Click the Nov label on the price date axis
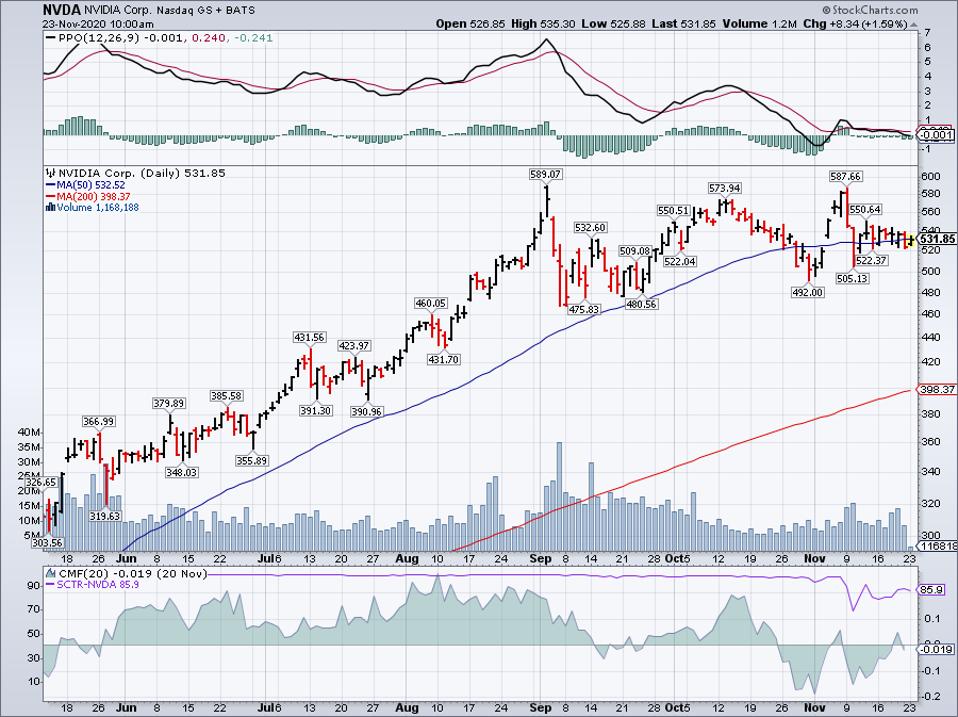Image resolution: width=958 pixels, height=717 pixels. [815, 558]
